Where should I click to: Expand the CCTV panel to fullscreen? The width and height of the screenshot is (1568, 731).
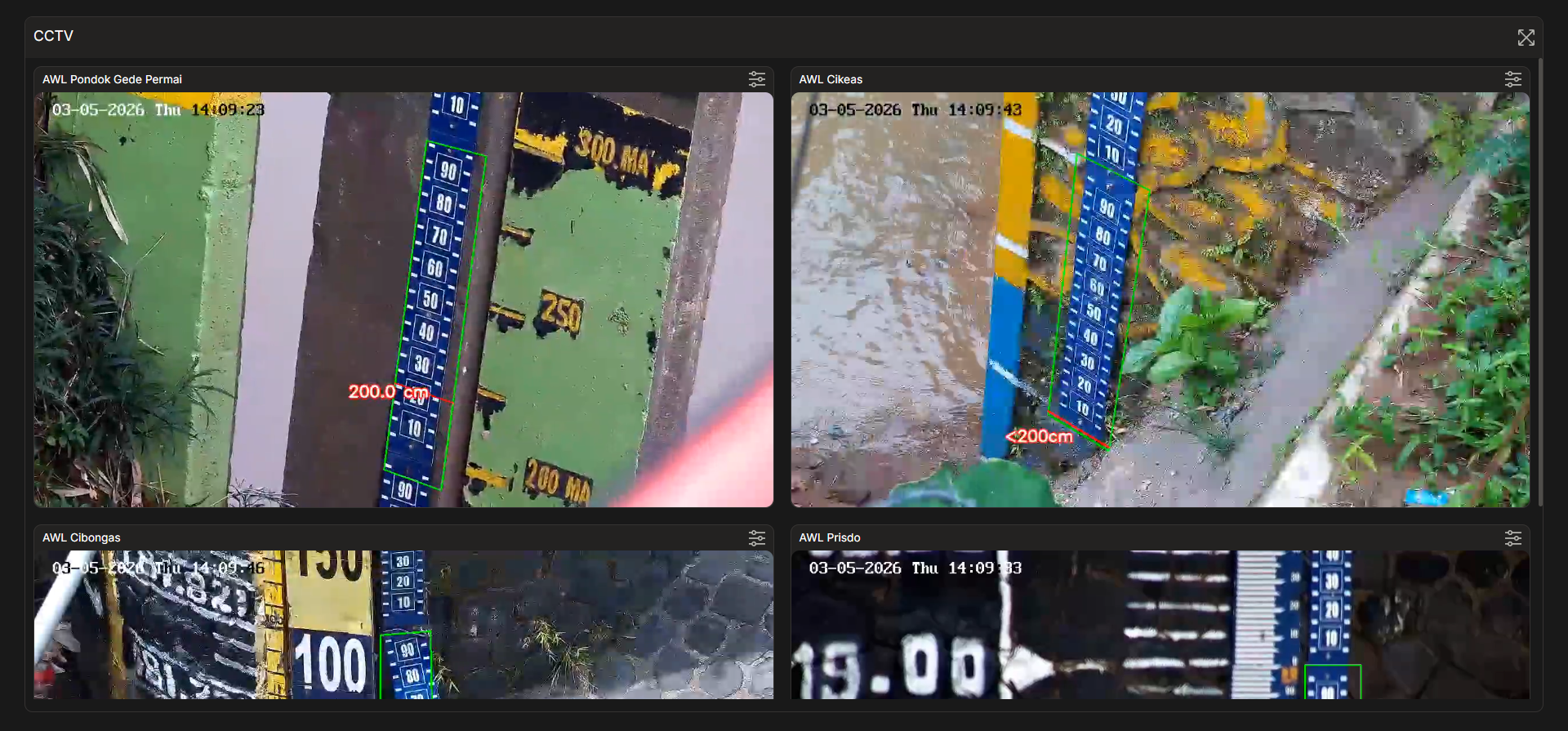pyautogui.click(x=1526, y=38)
